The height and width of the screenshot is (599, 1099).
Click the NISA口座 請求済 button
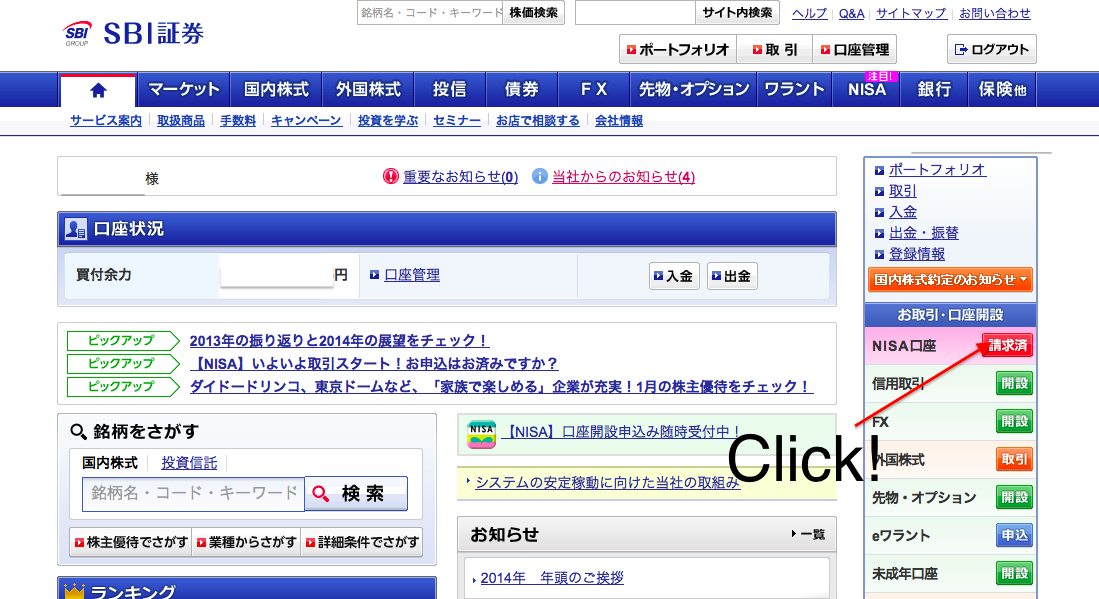[1007, 345]
